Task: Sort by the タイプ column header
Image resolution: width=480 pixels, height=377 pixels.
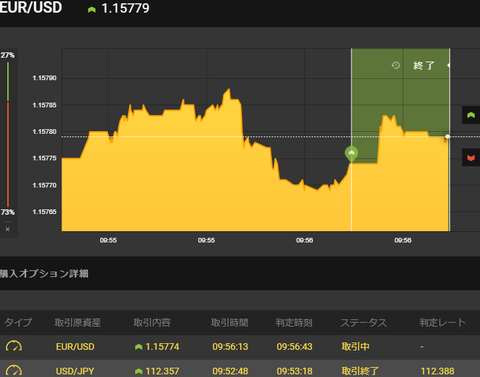Action: tap(18, 322)
